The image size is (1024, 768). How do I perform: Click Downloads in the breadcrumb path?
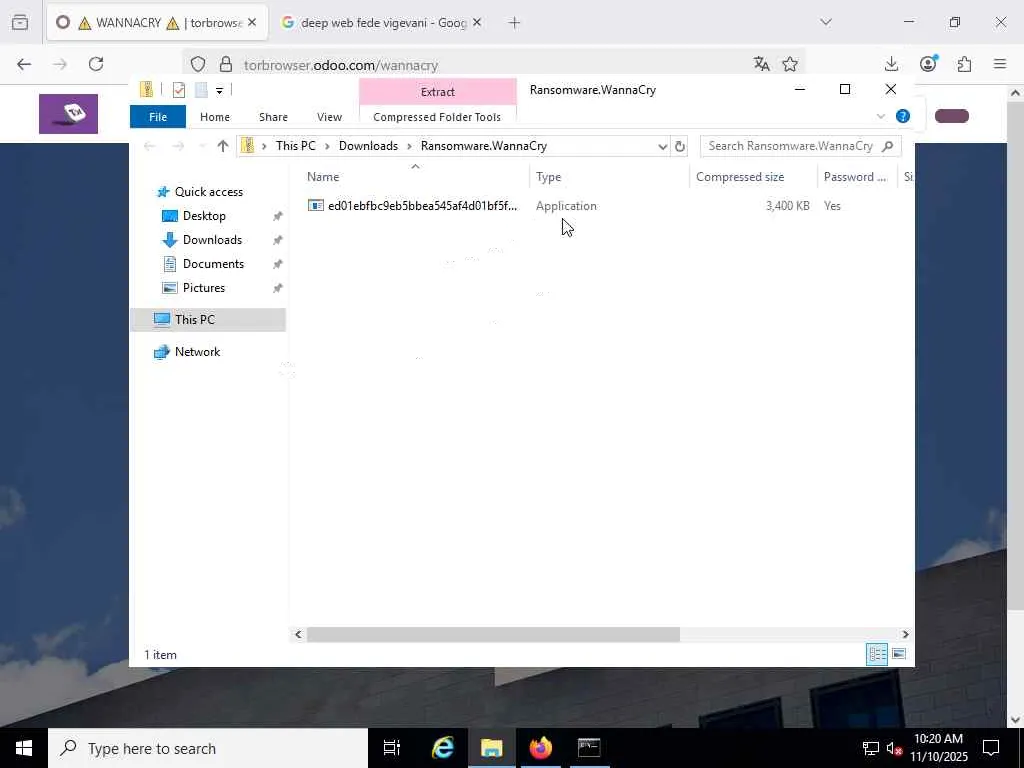368,146
